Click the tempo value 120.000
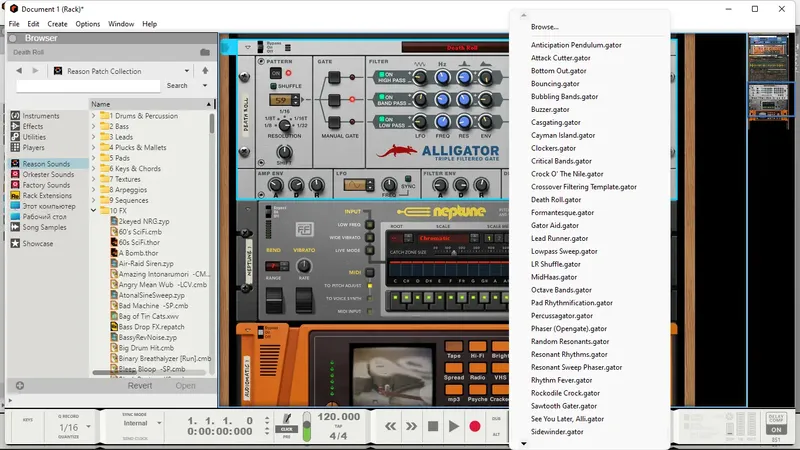The height and width of the screenshot is (450, 800). 339,417
